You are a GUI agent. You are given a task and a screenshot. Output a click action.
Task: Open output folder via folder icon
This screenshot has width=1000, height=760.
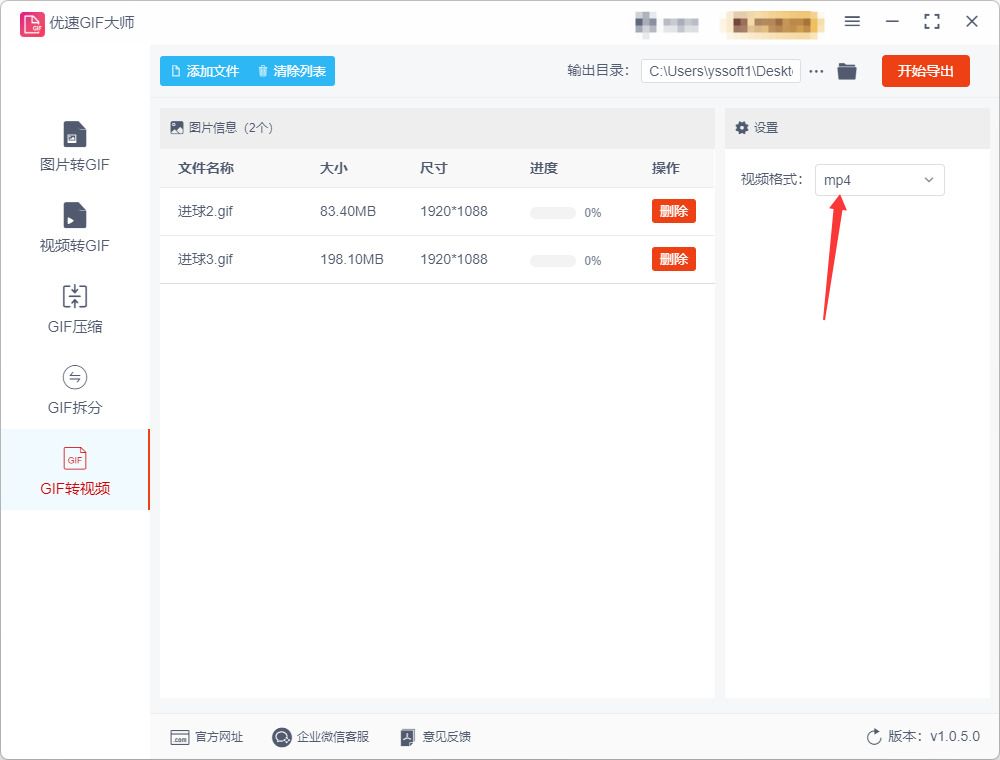(846, 71)
